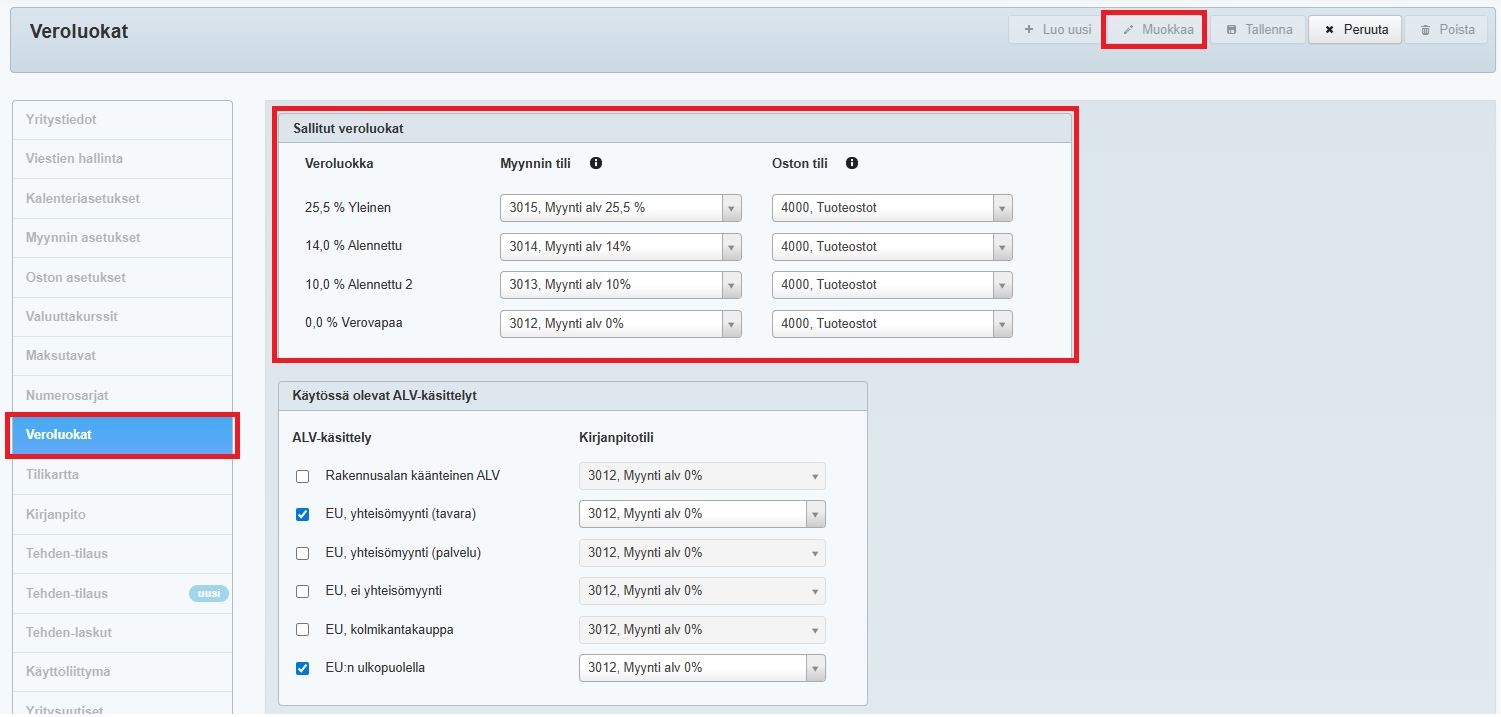Viewport: 1501px width, 717px height.
Task: Enable Rakennusalan käänteinen ALV checkbox
Action: (303, 476)
